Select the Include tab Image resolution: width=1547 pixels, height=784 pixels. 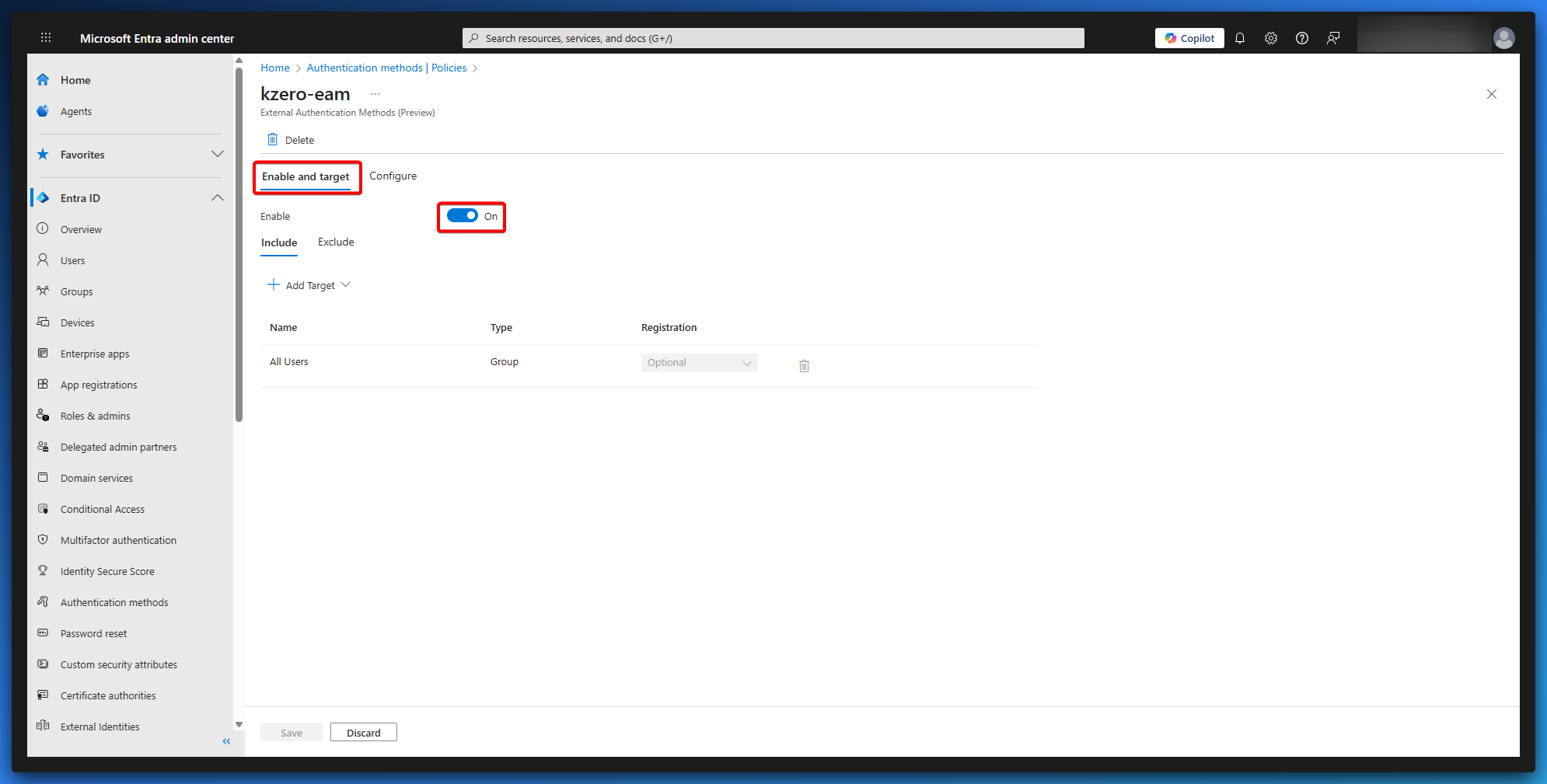[279, 243]
